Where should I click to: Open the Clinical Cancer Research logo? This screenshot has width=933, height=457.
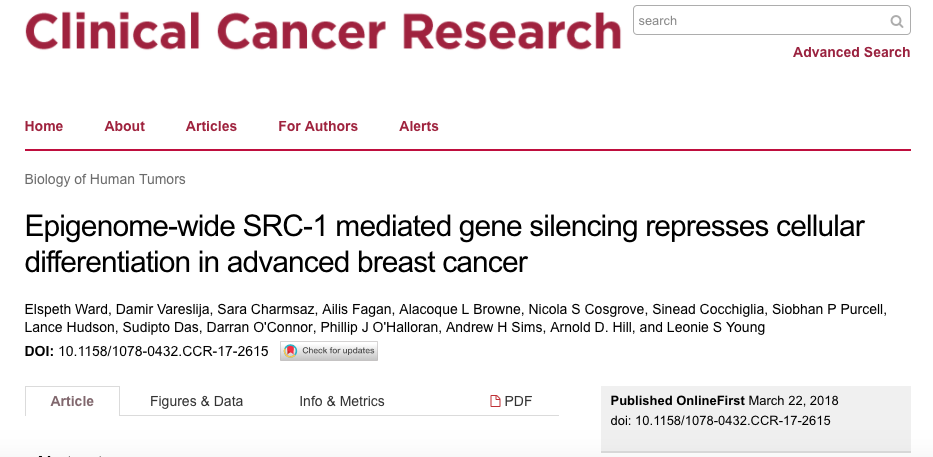point(323,29)
